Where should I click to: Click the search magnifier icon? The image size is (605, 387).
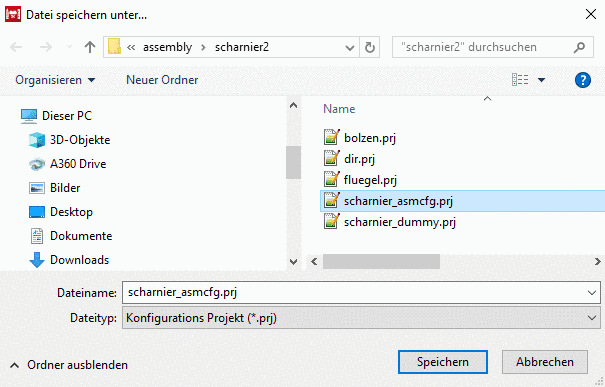point(579,47)
